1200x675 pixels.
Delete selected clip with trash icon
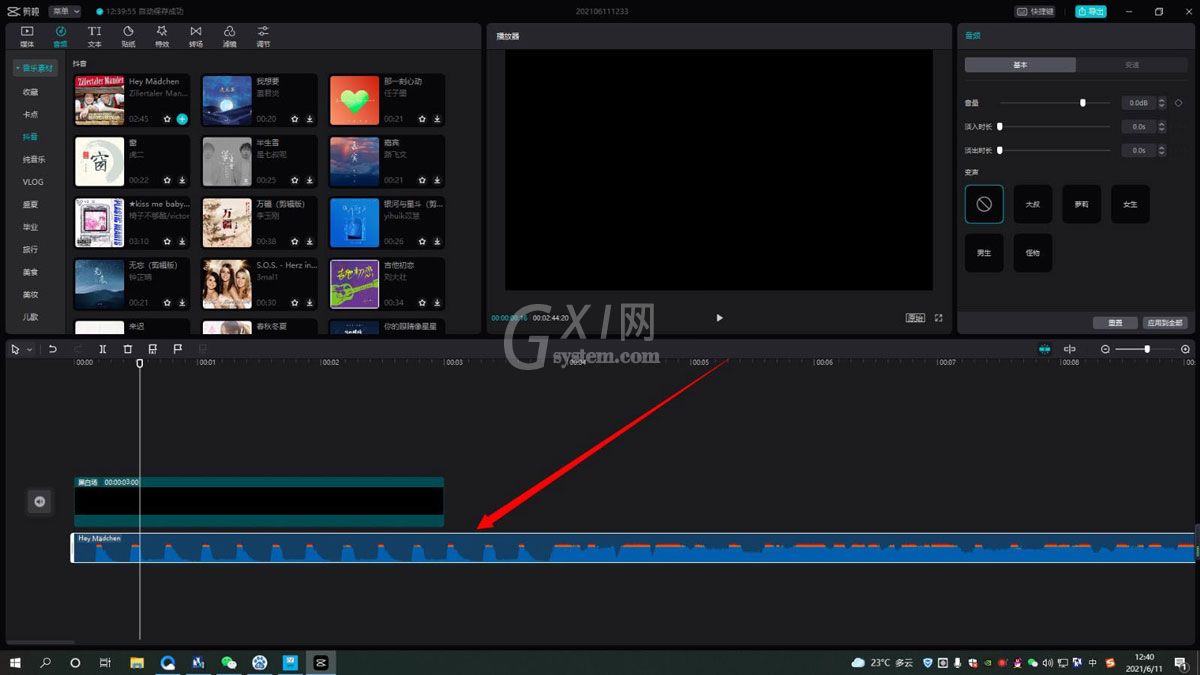pos(128,349)
